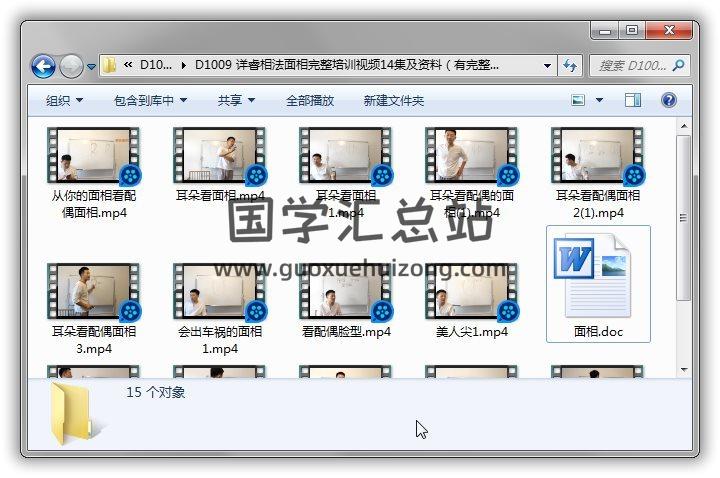Select the 看配偶脸型.mp4 video thumbnail
720x478 pixels.
point(346,292)
